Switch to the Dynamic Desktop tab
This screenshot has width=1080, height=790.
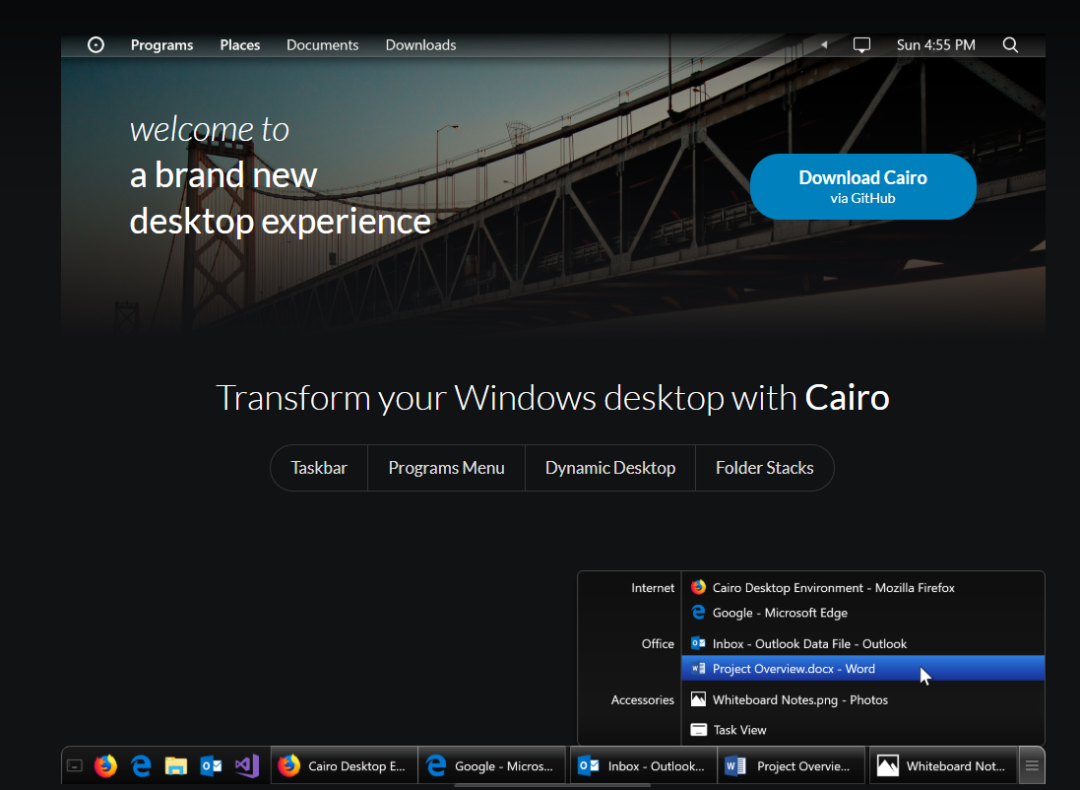click(610, 468)
